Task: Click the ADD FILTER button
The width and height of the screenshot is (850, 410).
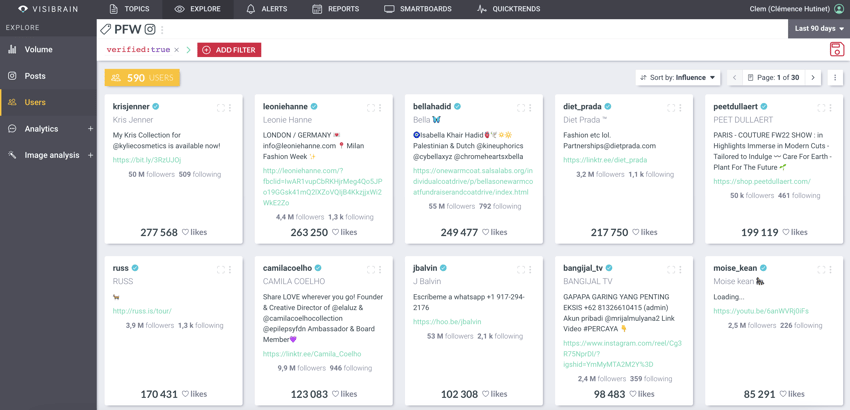Action: [229, 50]
